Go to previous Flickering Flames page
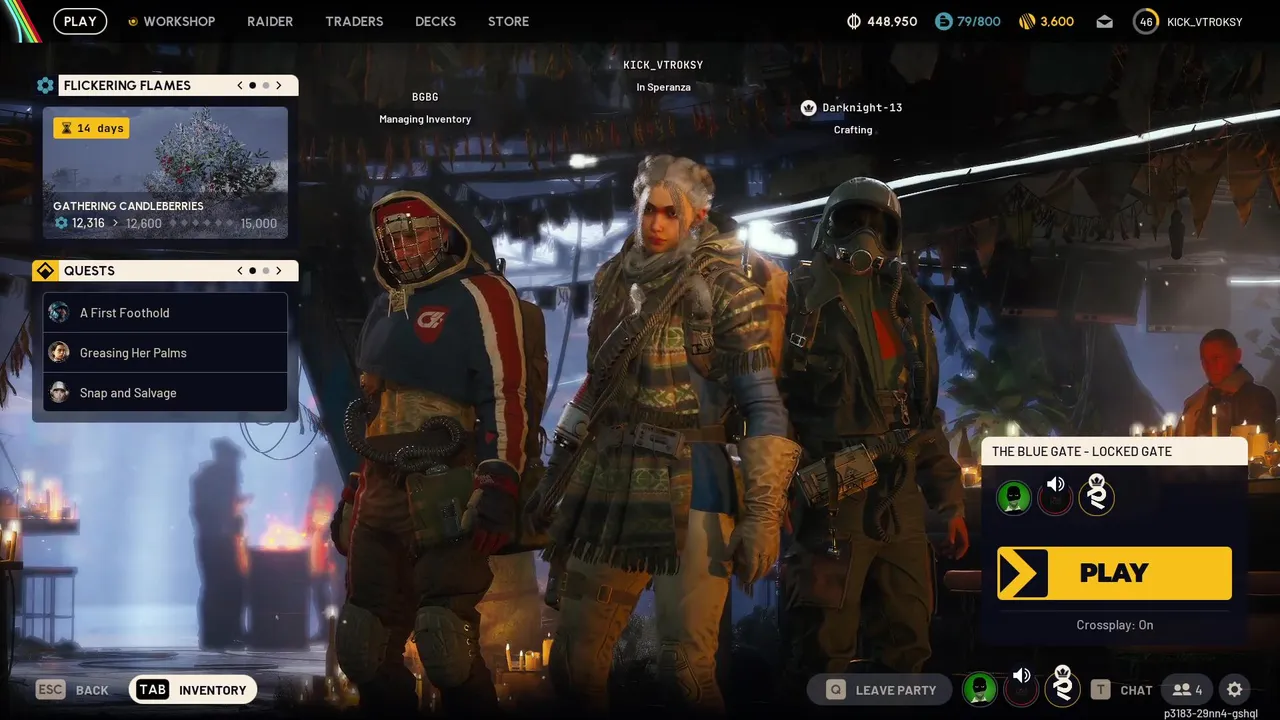The height and width of the screenshot is (720, 1280). (x=240, y=86)
